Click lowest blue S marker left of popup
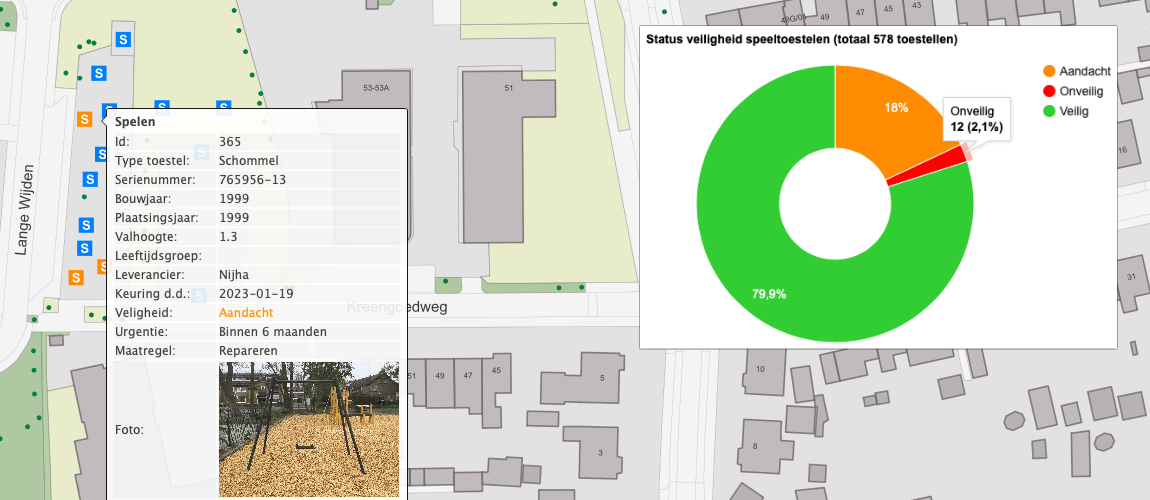 tap(85, 248)
